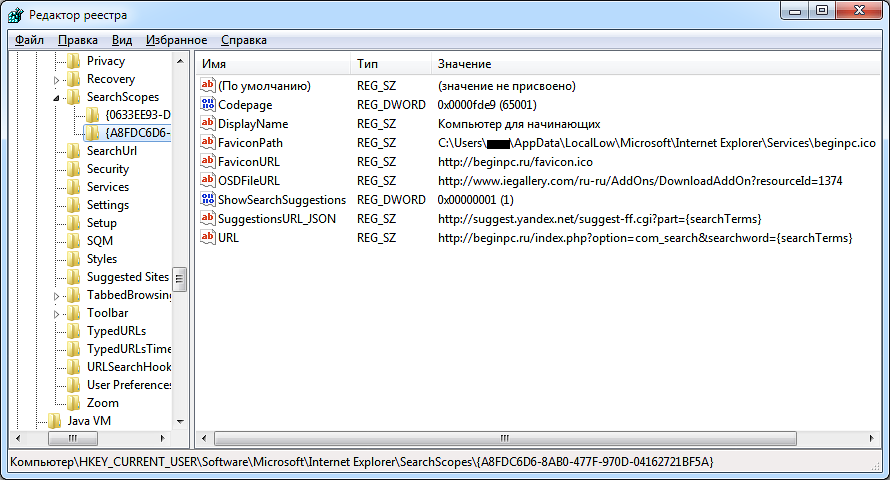Click the tree pane scroll up arrow
890x480 pixels.
(x=180, y=61)
